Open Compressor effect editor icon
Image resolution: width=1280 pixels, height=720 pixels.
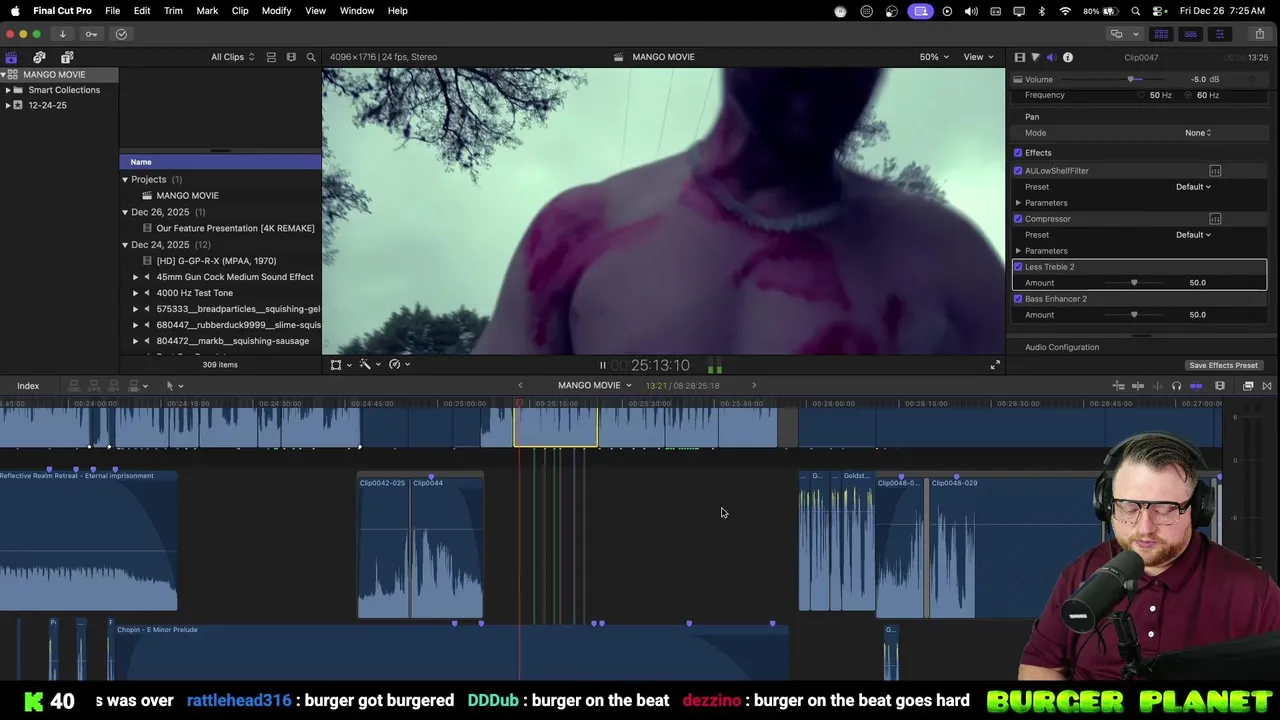(x=1215, y=219)
